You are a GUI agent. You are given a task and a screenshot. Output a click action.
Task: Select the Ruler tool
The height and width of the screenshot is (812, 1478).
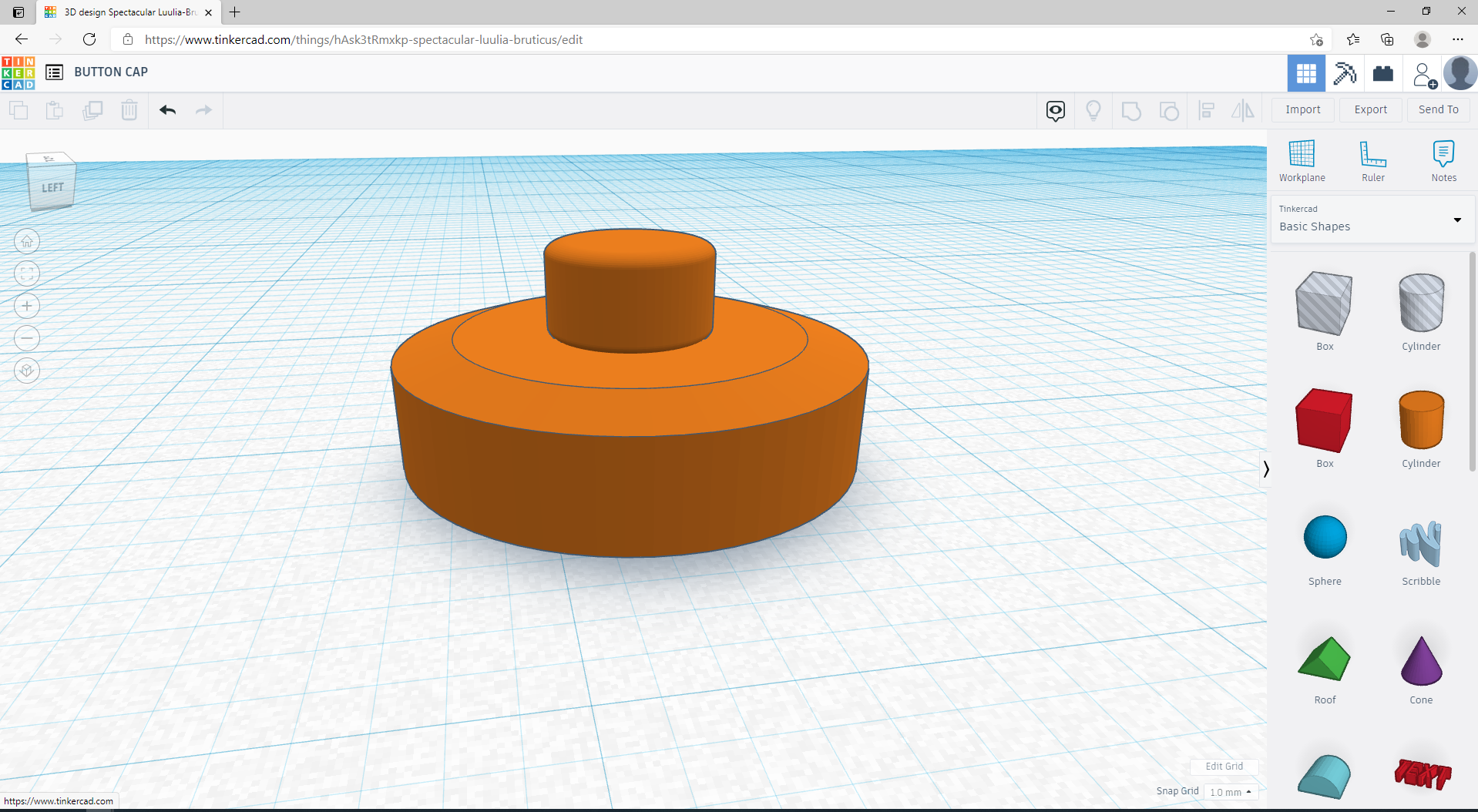coord(1373,161)
